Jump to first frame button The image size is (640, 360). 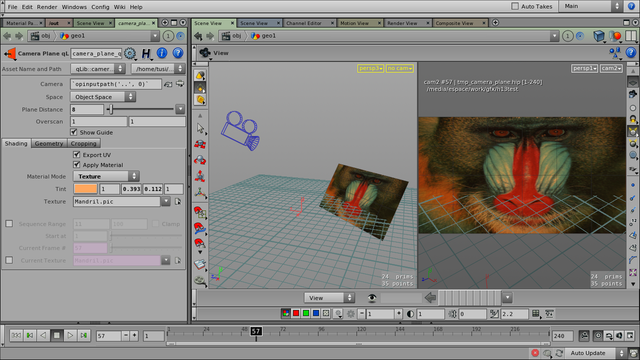tap(16, 336)
